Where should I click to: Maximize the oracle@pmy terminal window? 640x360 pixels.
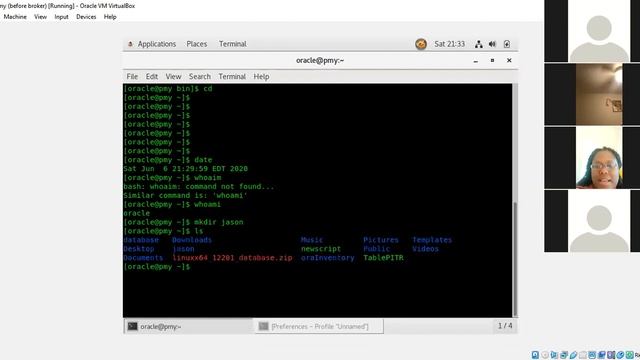click(492, 60)
